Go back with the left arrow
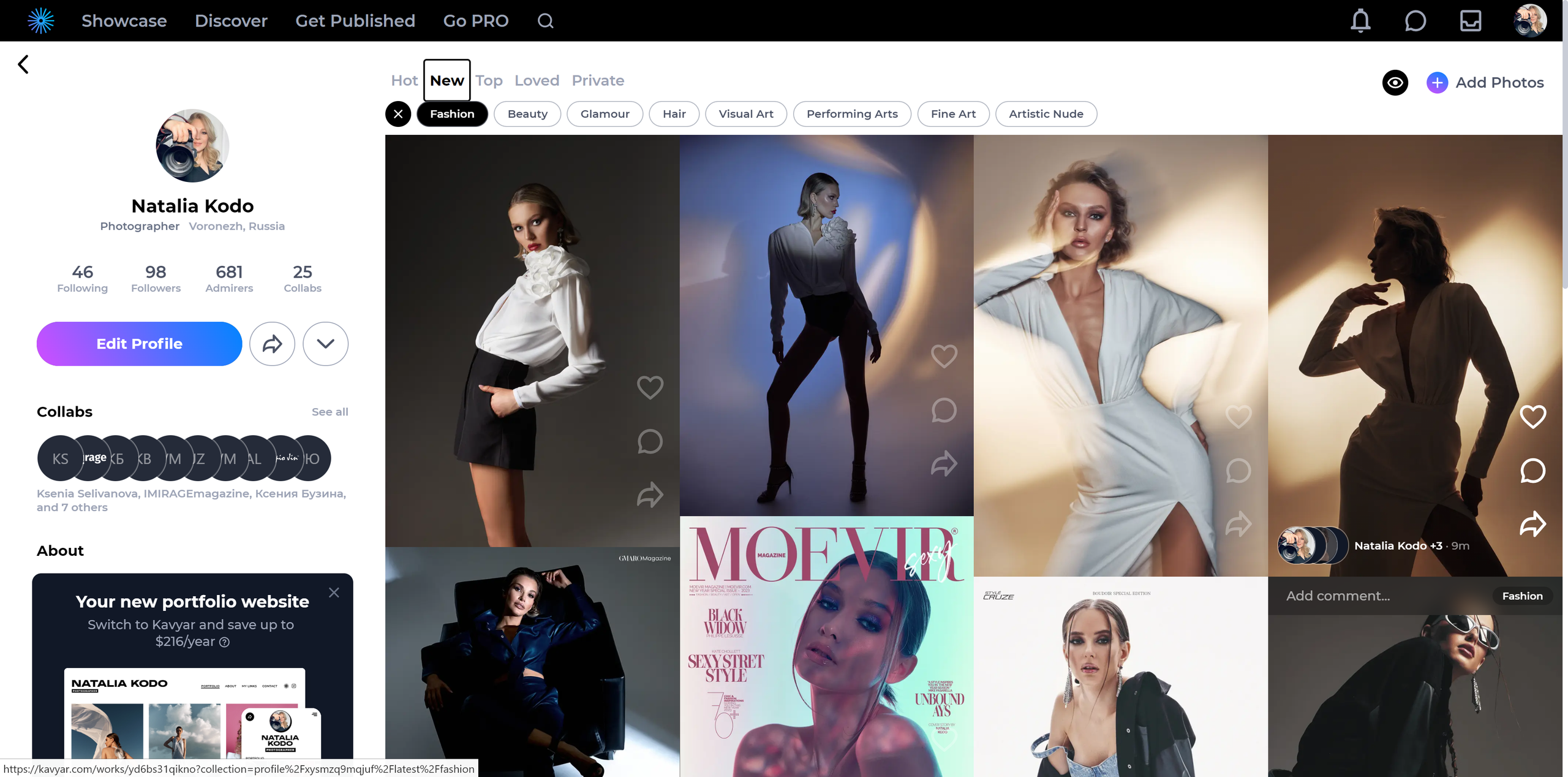This screenshot has height=777, width=1568. tap(23, 64)
